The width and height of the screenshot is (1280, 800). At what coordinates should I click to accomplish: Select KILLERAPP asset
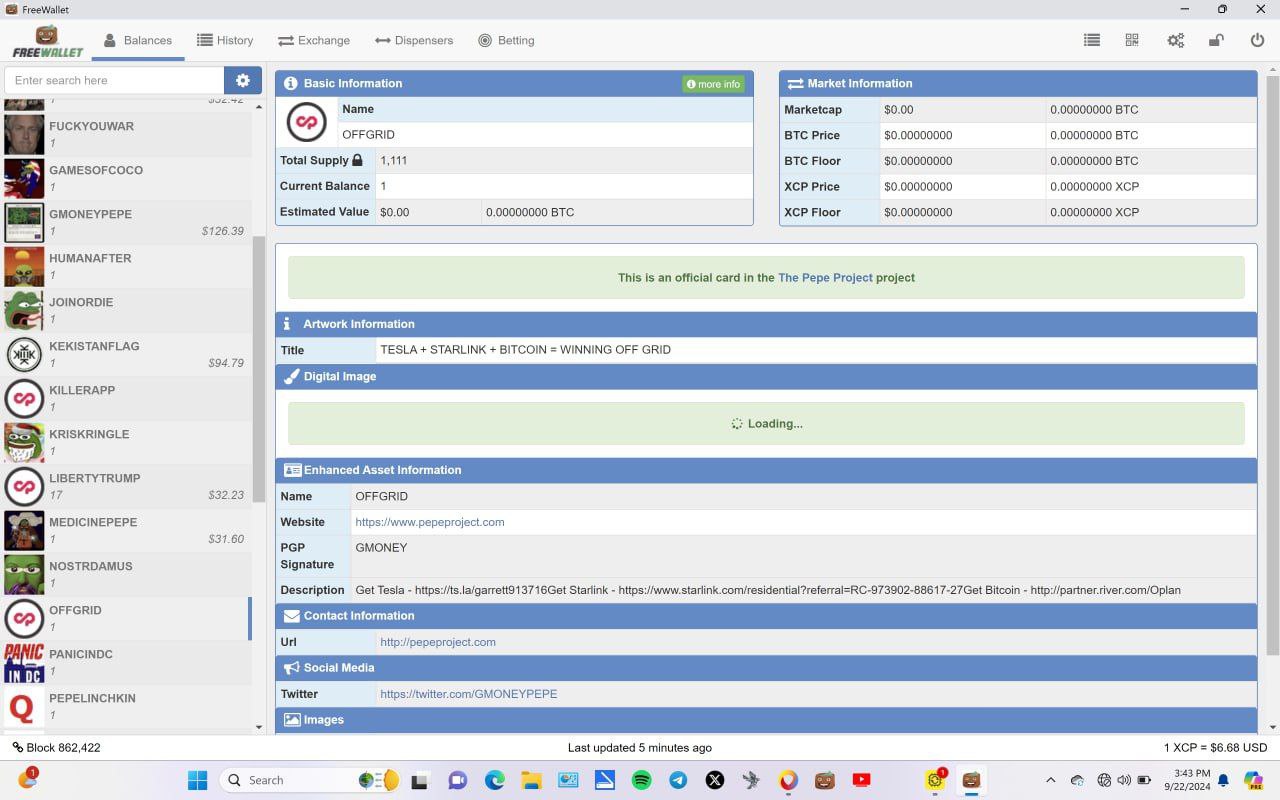tap(126, 398)
